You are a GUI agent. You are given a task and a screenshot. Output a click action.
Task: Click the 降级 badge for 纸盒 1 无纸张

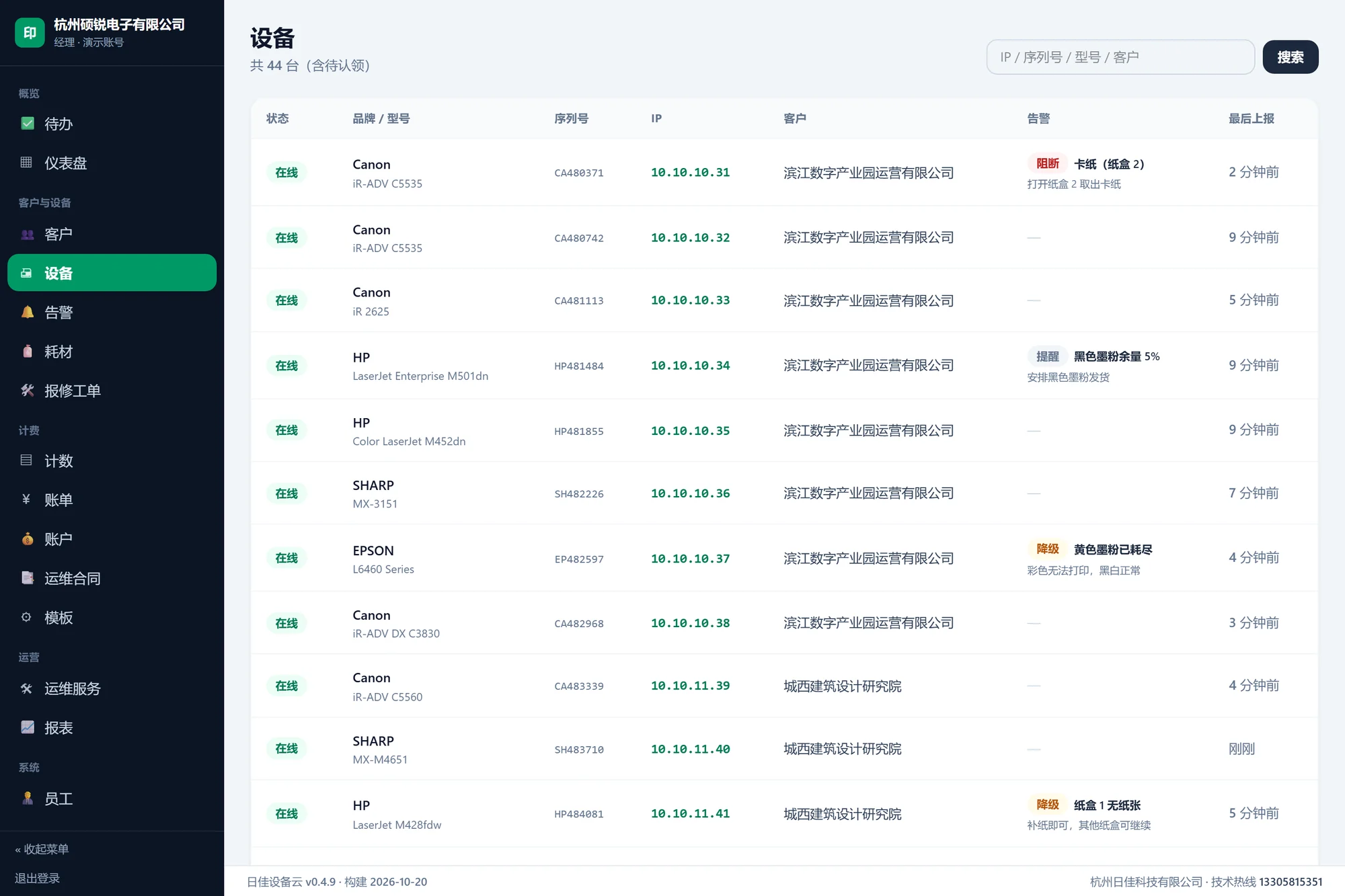1047,805
